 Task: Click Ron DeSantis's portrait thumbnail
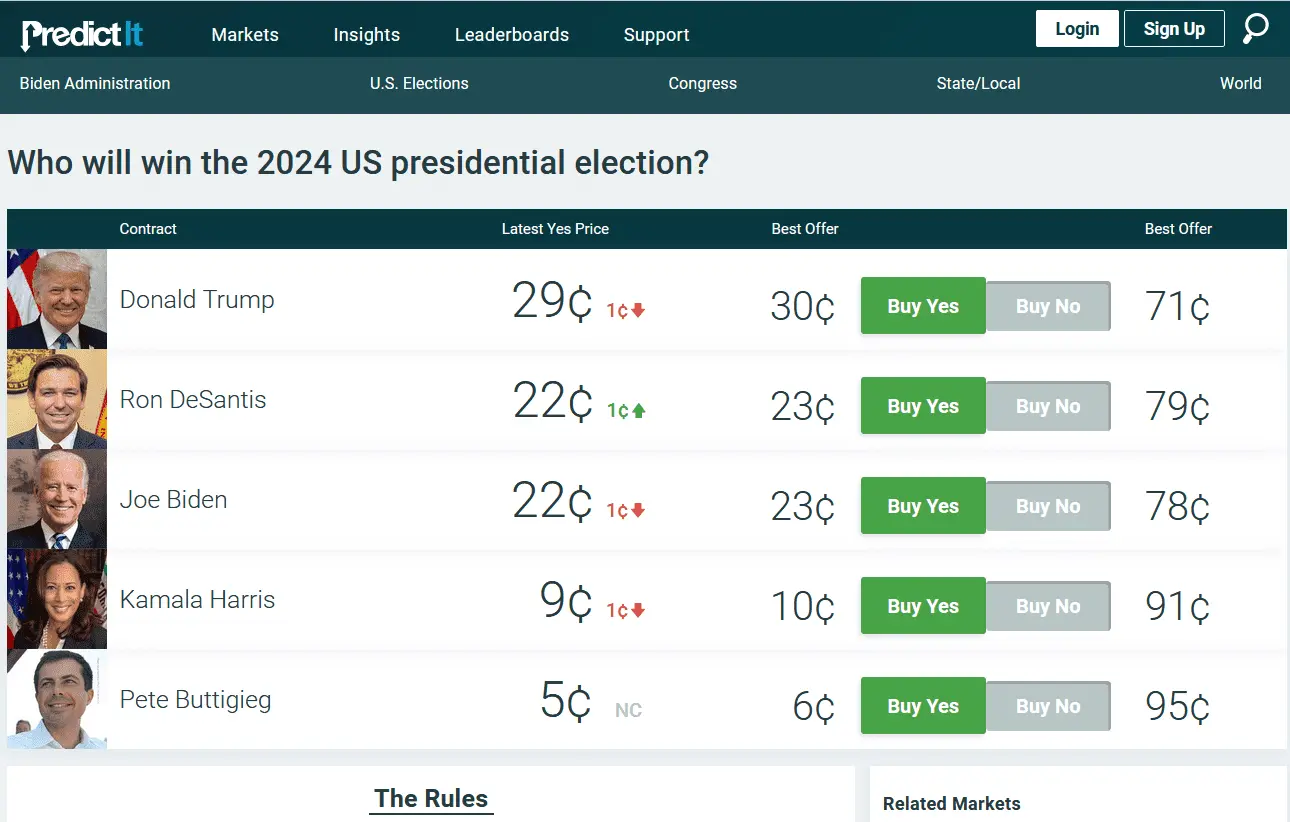click(57, 399)
